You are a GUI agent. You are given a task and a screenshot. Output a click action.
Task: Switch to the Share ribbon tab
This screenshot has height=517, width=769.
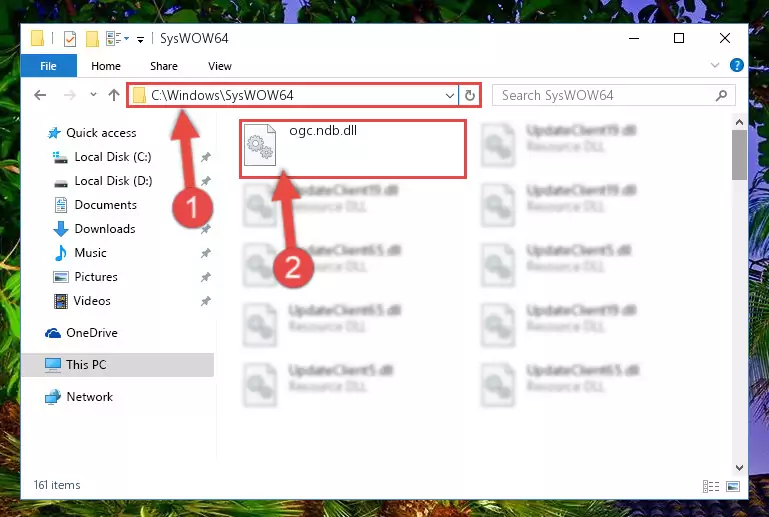164,66
